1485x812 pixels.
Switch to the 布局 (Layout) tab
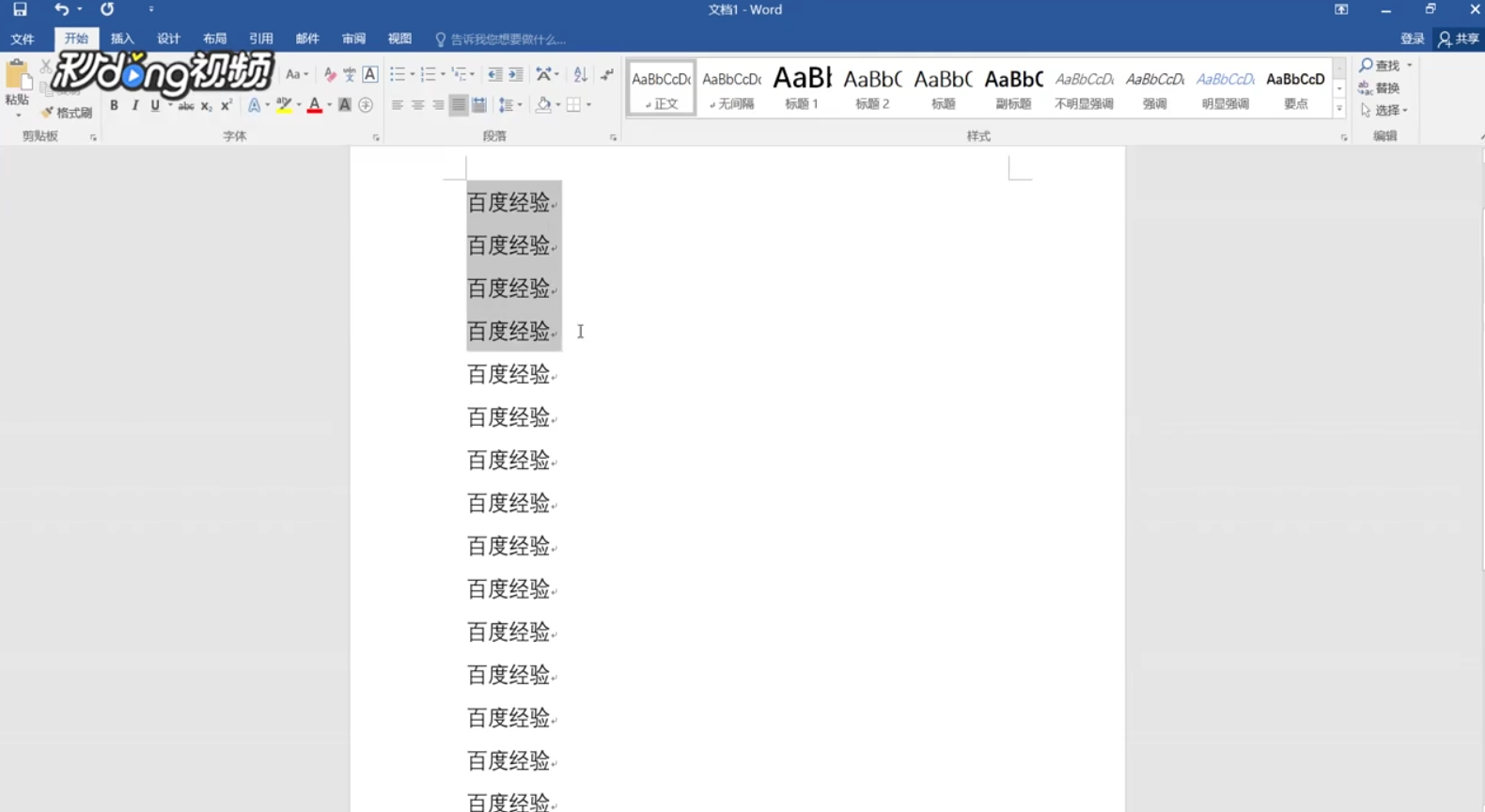pos(214,39)
